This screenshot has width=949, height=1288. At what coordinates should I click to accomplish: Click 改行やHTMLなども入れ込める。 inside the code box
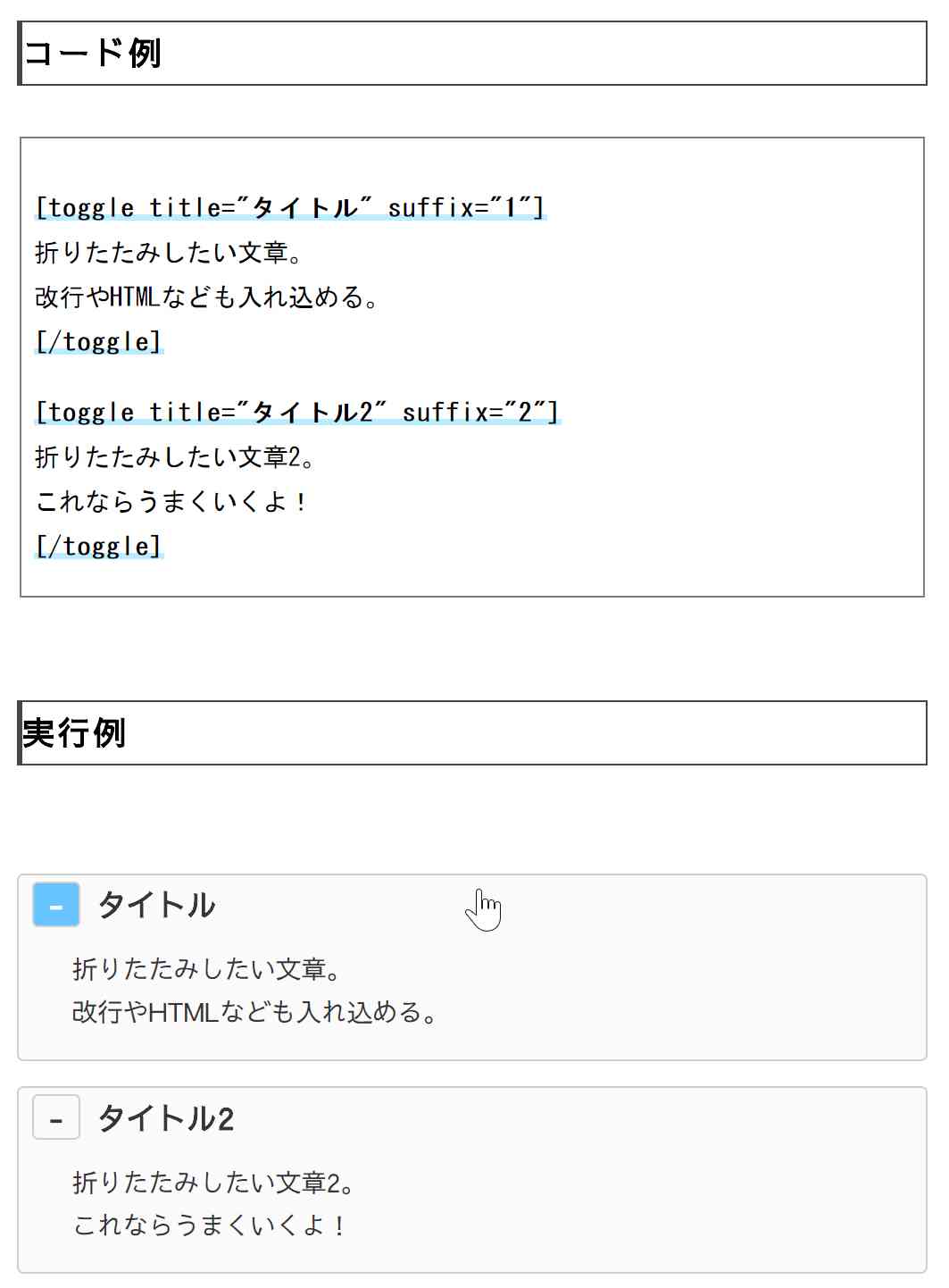[x=206, y=297]
